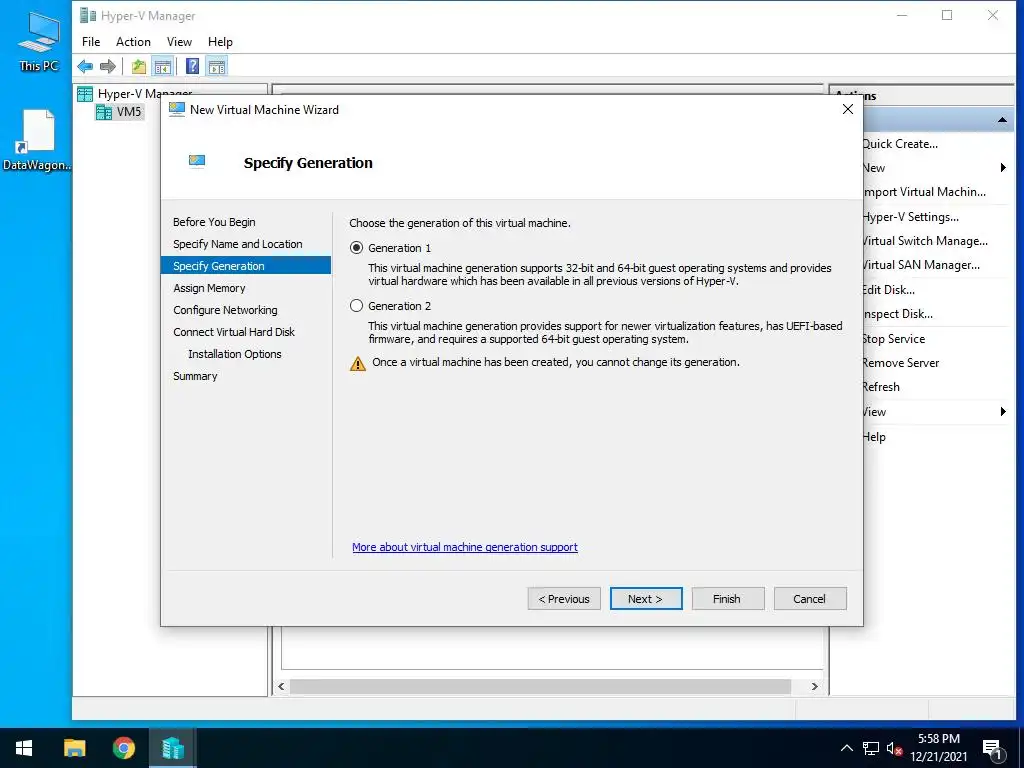Select the Generation 1 radio button
This screenshot has height=768, width=1024.
(x=356, y=248)
